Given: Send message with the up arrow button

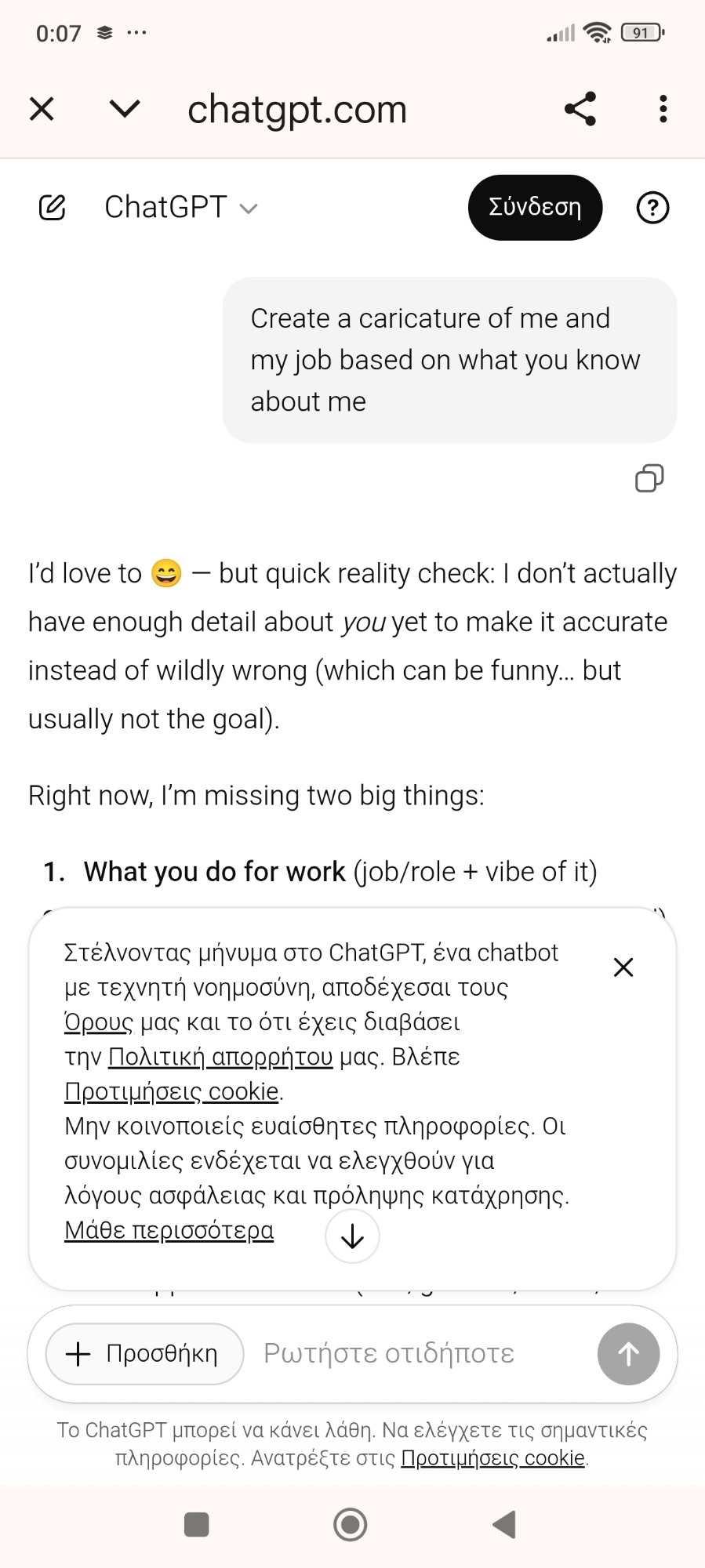Looking at the screenshot, I should pyautogui.click(x=628, y=1354).
